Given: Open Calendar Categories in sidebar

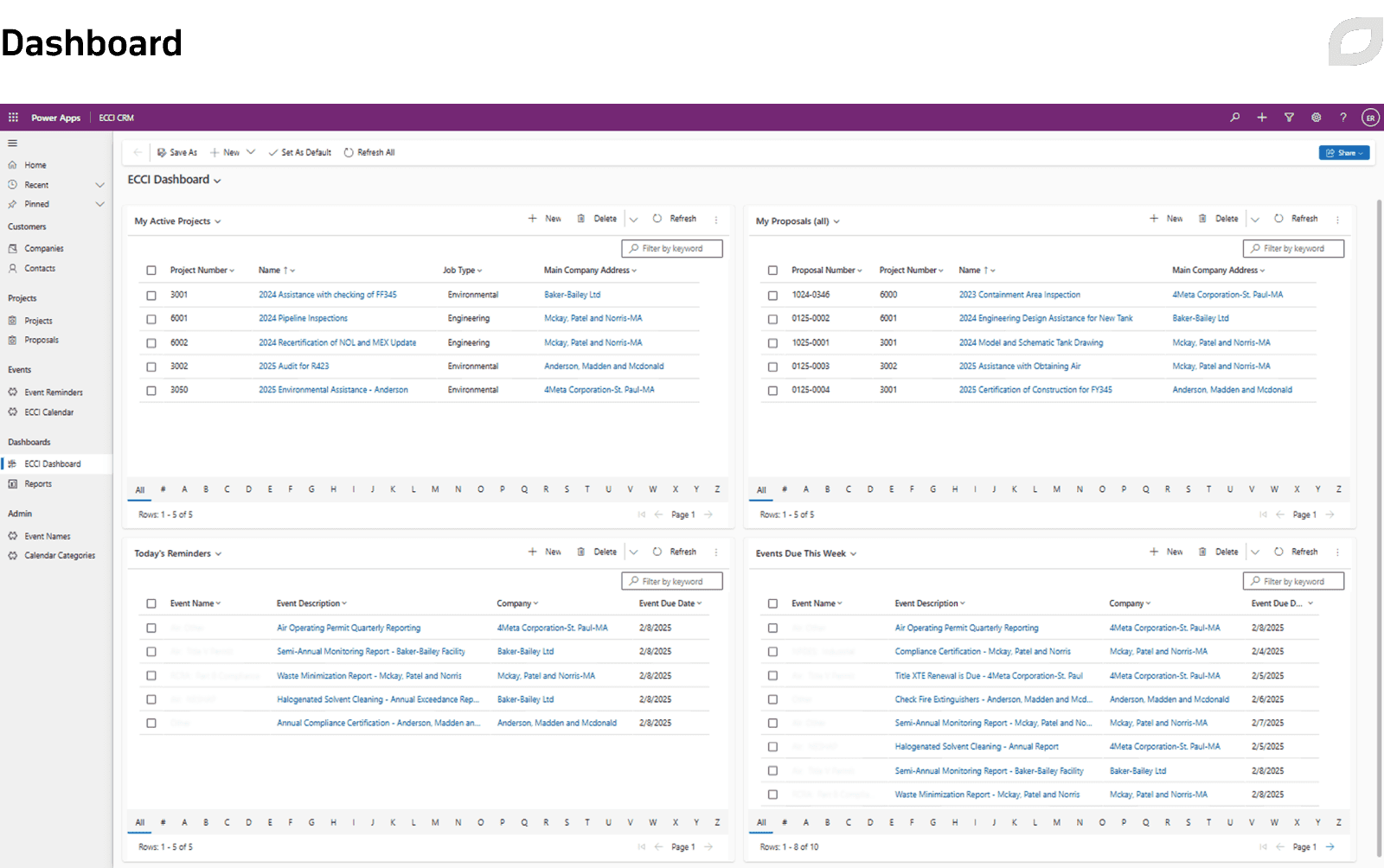Looking at the screenshot, I should (60, 556).
